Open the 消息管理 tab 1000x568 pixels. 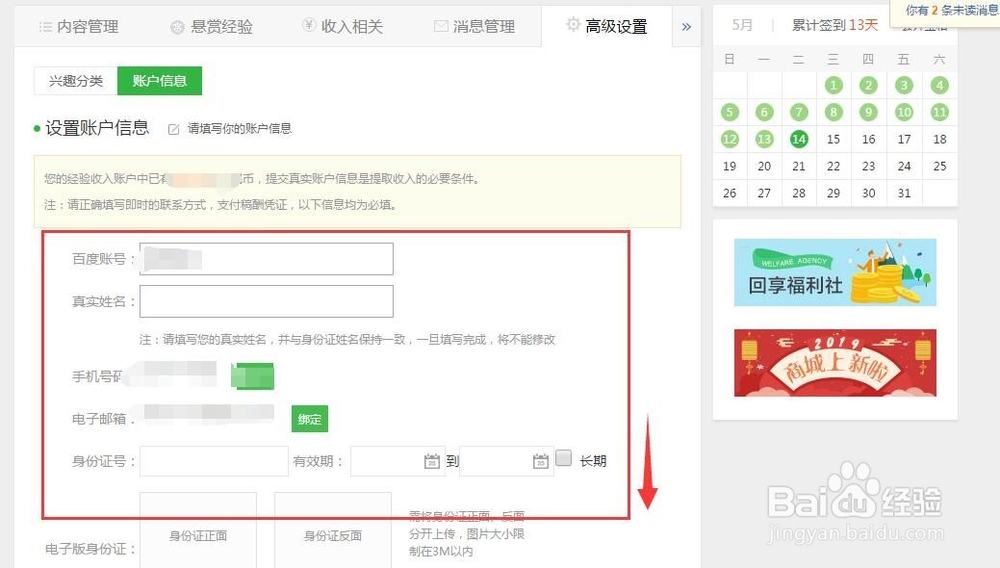tap(474, 26)
